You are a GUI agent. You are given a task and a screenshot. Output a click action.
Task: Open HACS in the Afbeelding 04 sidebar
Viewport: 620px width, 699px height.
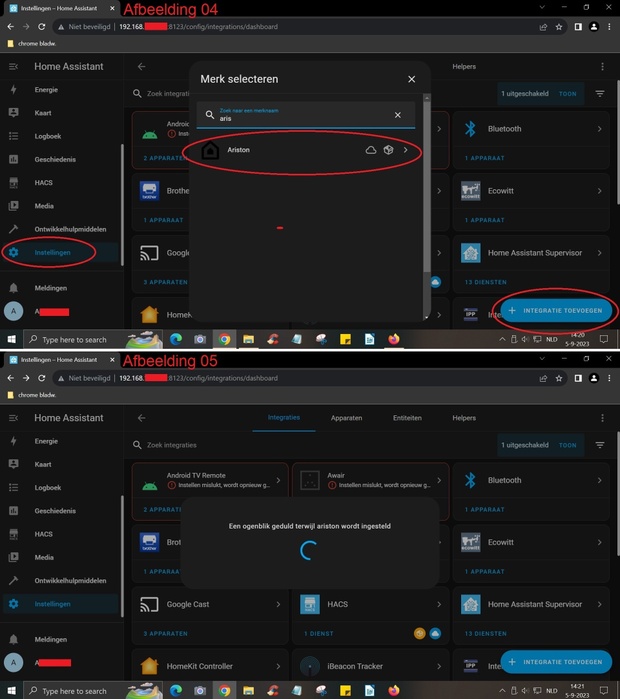coord(44,182)
